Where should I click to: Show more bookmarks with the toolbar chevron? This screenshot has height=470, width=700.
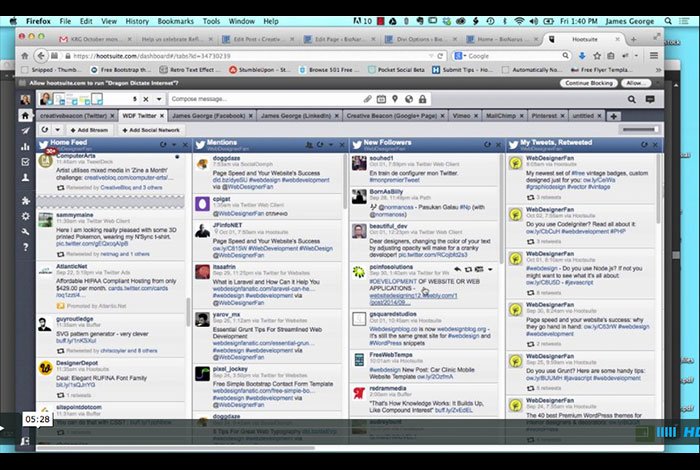point(658,70)
